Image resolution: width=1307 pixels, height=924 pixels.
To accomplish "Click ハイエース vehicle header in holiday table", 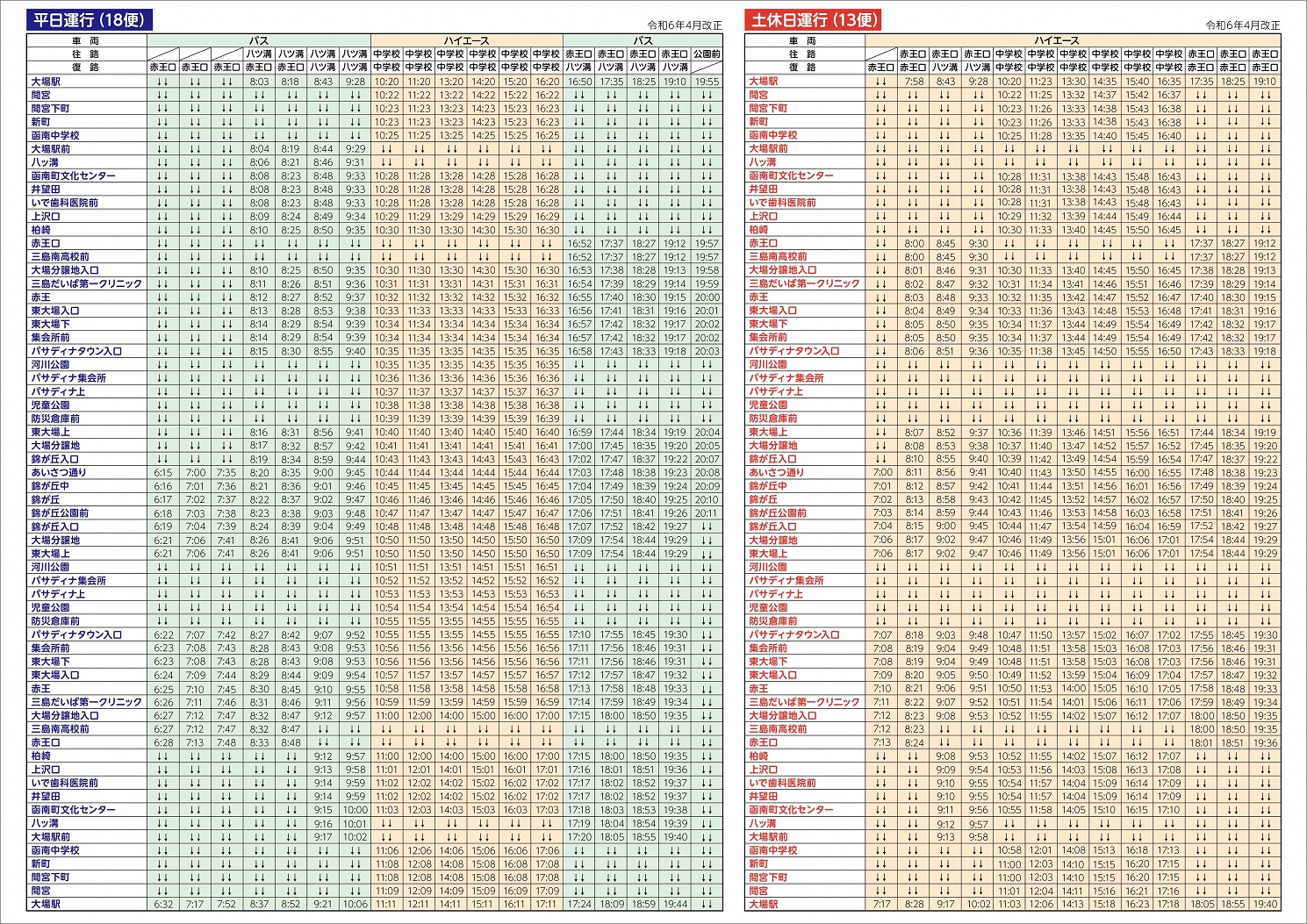I will click(x=1057, y=40).
